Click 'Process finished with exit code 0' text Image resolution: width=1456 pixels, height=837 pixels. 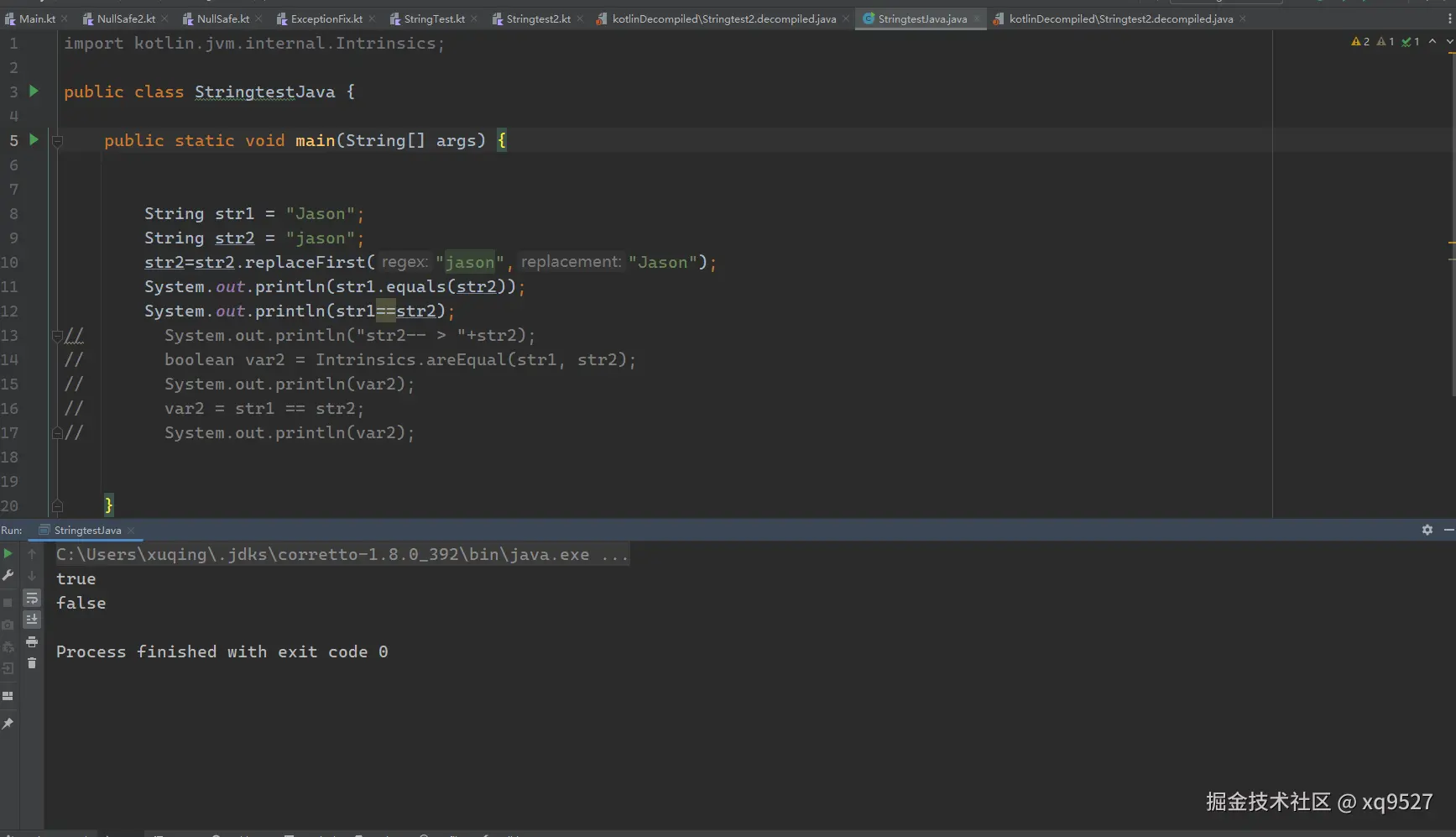[222, 652]
